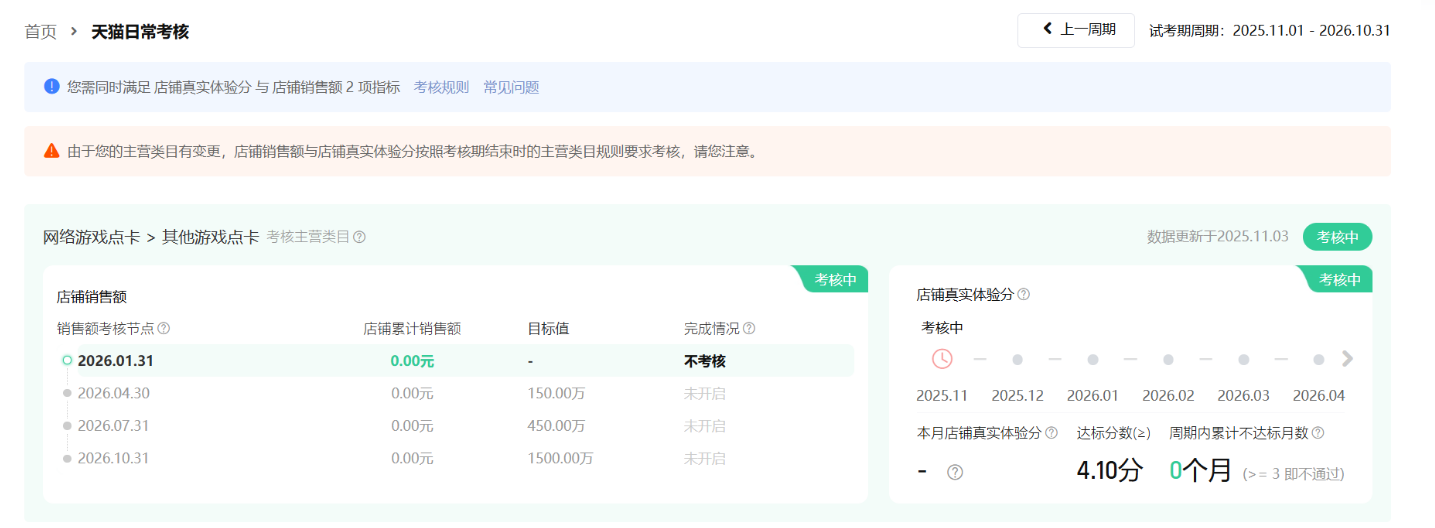Click help icon beside 完成情况 column

749,328
